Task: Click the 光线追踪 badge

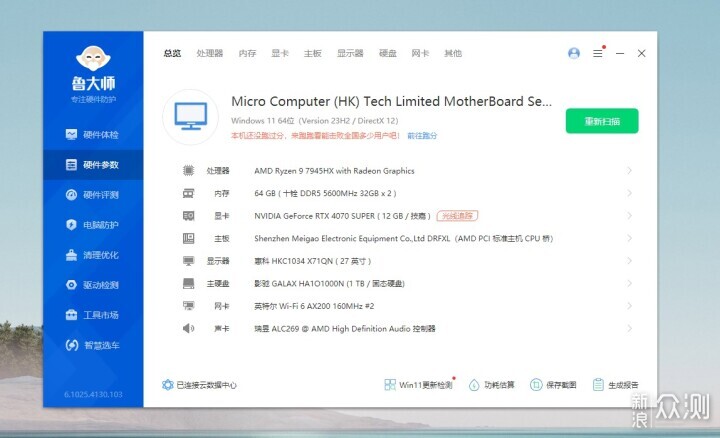Action: point(457,216)
